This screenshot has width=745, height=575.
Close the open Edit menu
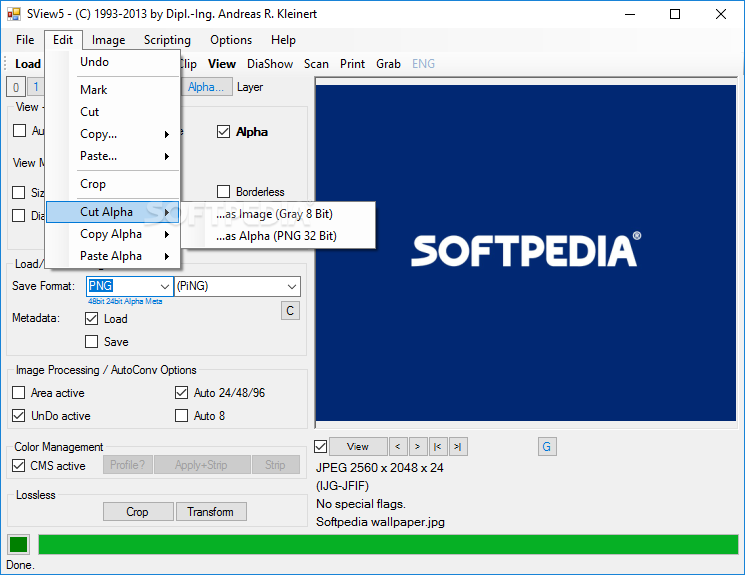tap(63, 40)
